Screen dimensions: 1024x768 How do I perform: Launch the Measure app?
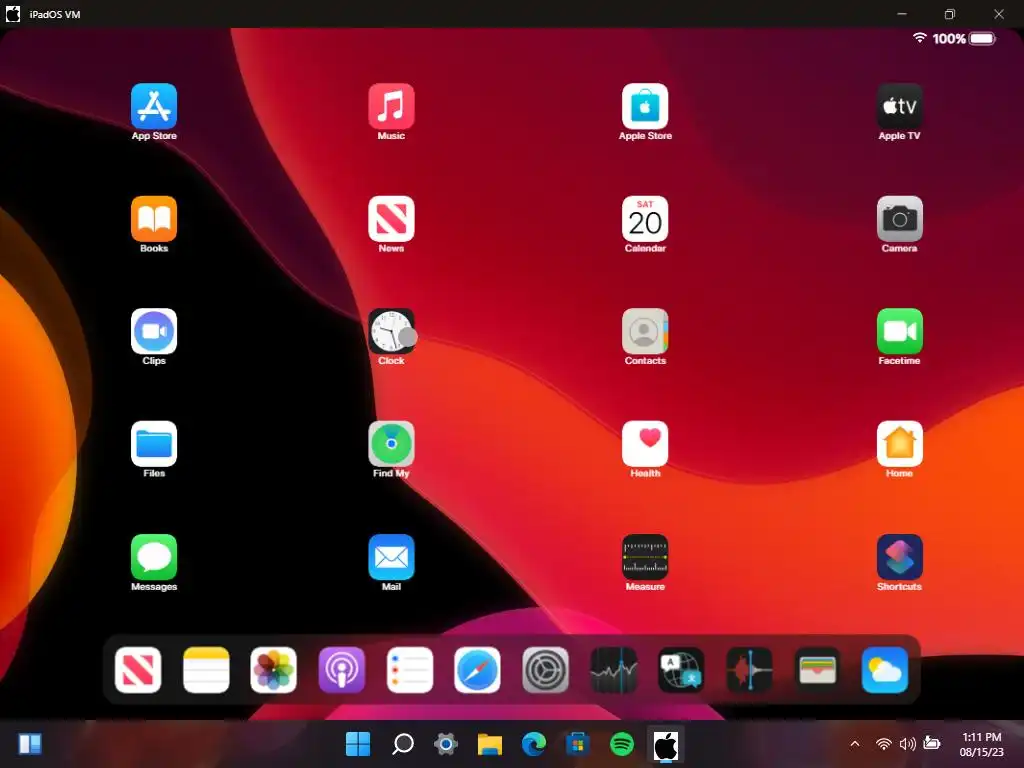tap(645, 557)
